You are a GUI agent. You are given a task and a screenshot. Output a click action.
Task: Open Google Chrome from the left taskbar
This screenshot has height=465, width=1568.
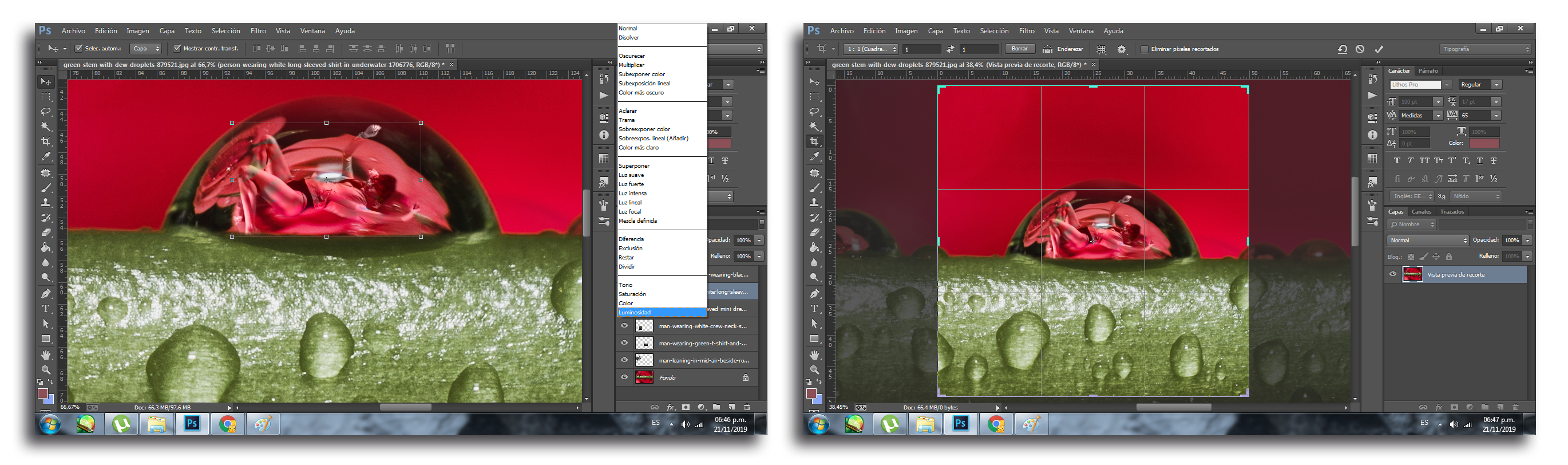click(228, 424)
